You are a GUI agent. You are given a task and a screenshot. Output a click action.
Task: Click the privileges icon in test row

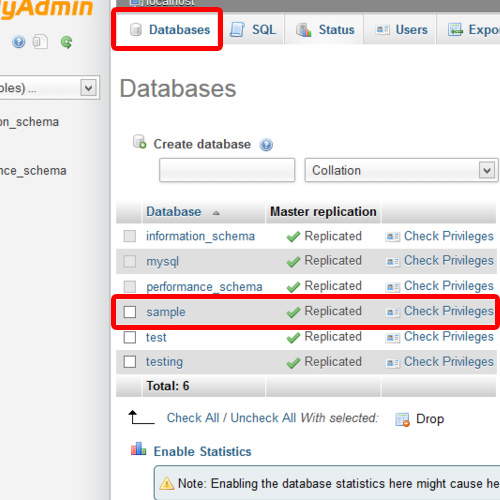pyautogui.click(x=392, y=338)
